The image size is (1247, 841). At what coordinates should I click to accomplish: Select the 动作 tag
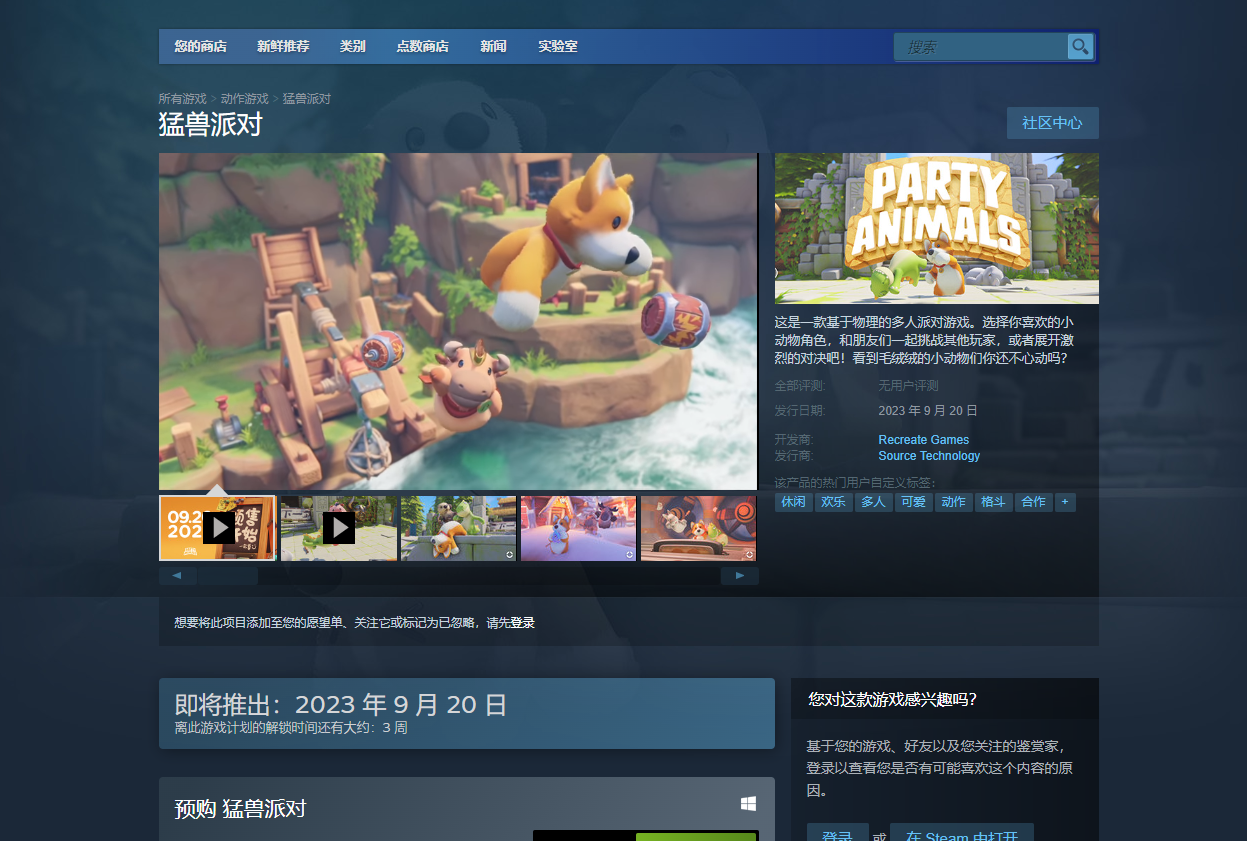[954, 502]
